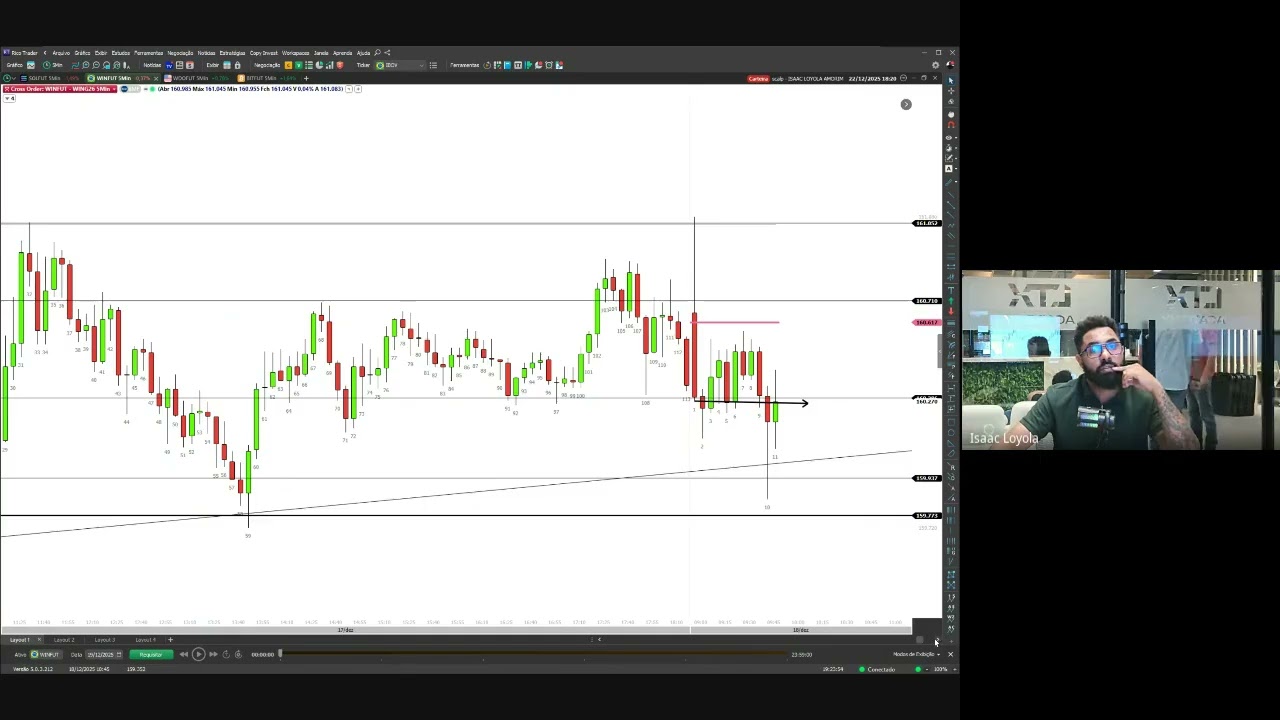The width and height of the screenshot is (1280, 720).
Task: Click the Notícias TV icon
Action: [169, 65]
